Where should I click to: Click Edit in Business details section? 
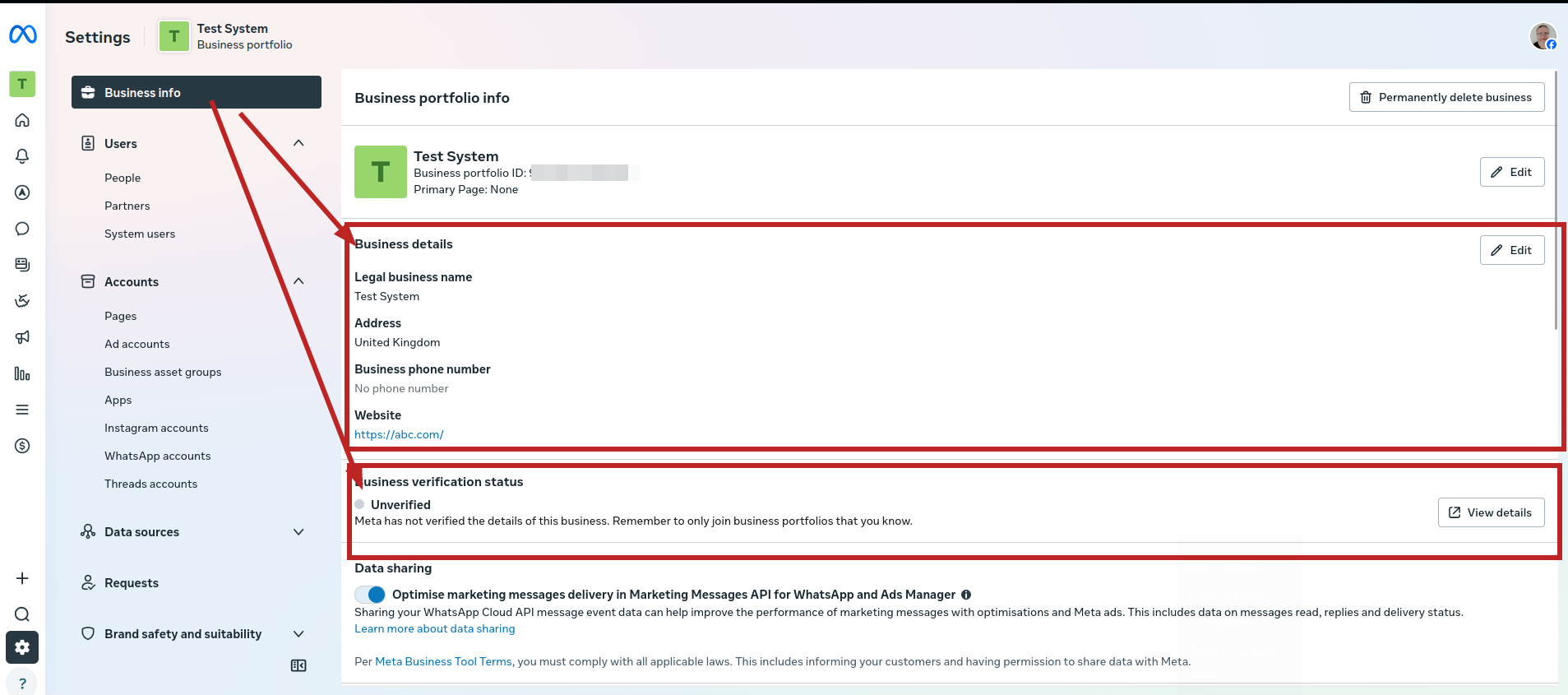pos(1512,250)
